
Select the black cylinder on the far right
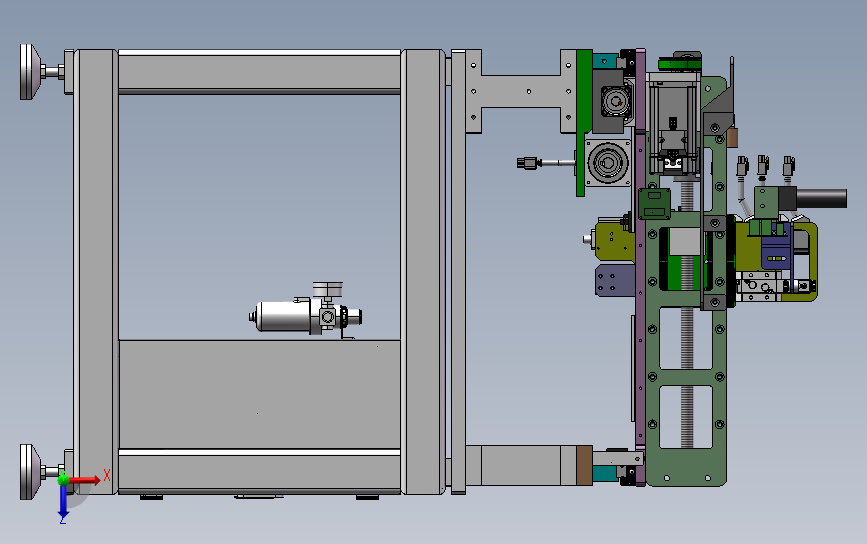point(821,198)
